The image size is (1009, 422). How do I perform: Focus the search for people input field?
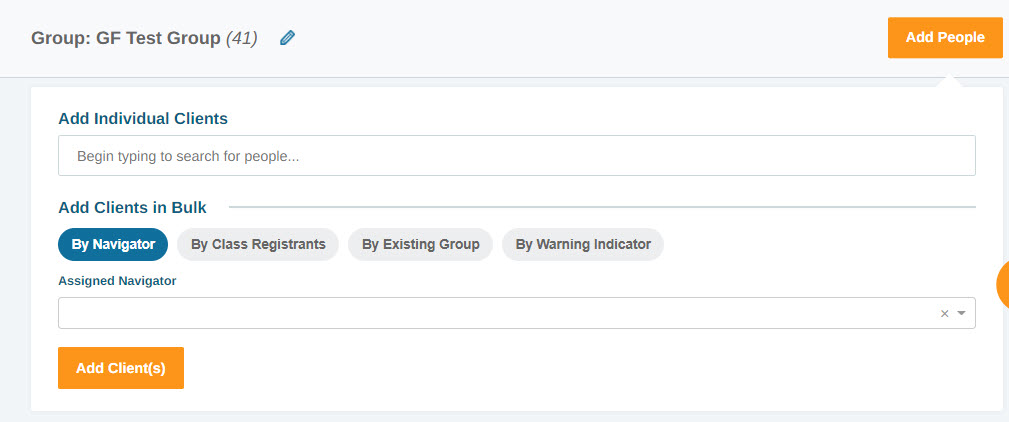[x=517, y=156]
